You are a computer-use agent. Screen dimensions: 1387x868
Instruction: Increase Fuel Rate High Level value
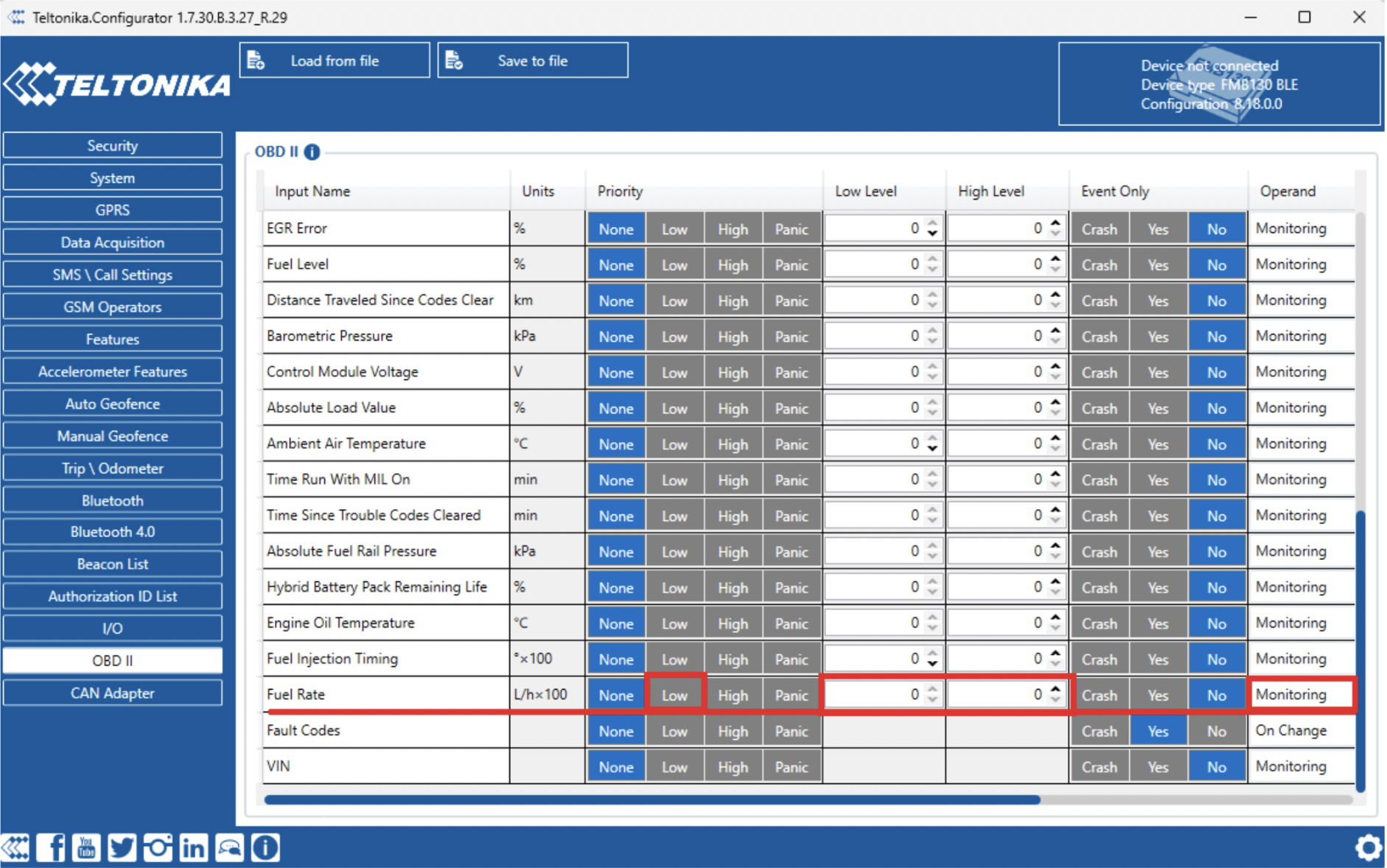(x=1055, y=689)
